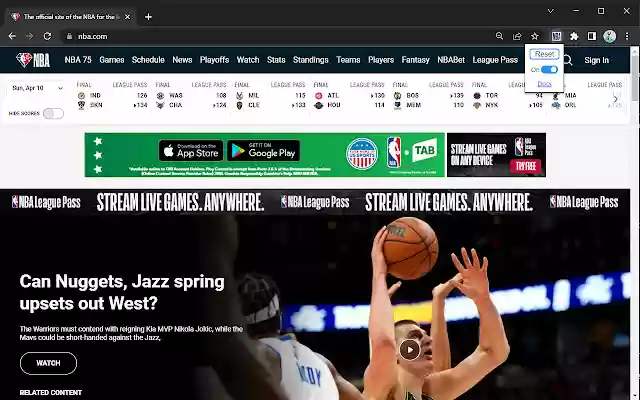Toggle the browser side panel icon

pyautogui.click(x=591, y=36)
